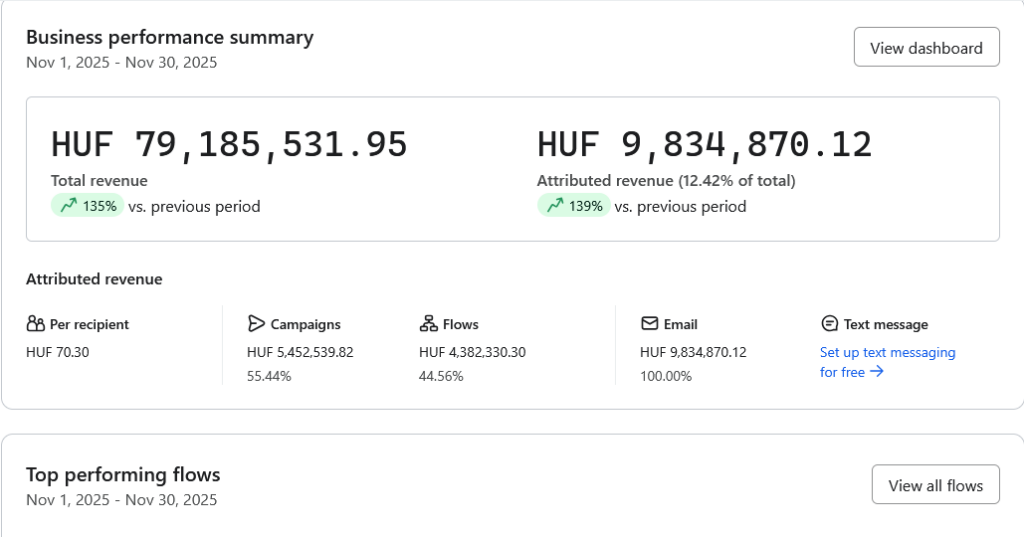1024x537 pixels.
Task: Click the Email envelope icon
Action: [649, 324]
